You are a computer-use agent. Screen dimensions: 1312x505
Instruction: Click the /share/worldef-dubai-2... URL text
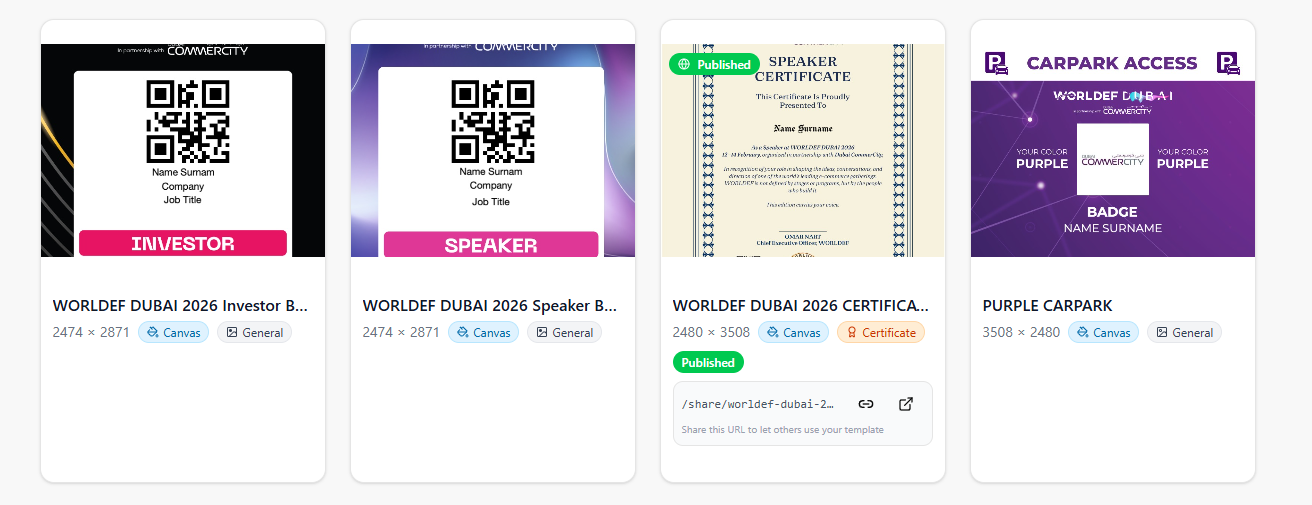point(758,404)
